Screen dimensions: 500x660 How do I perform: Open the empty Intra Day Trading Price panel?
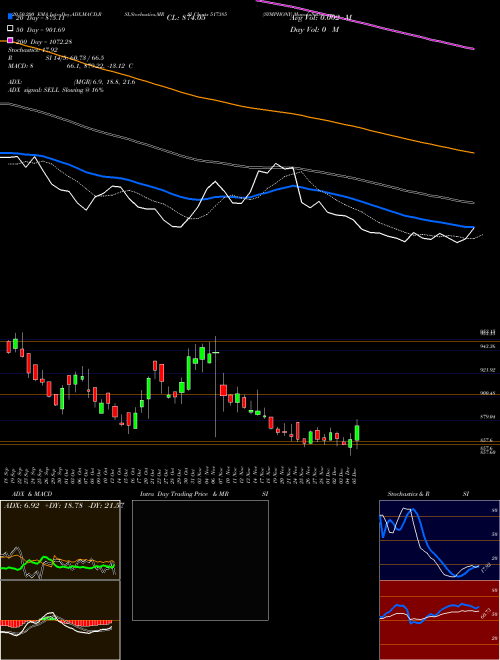[x=200, y=560]
